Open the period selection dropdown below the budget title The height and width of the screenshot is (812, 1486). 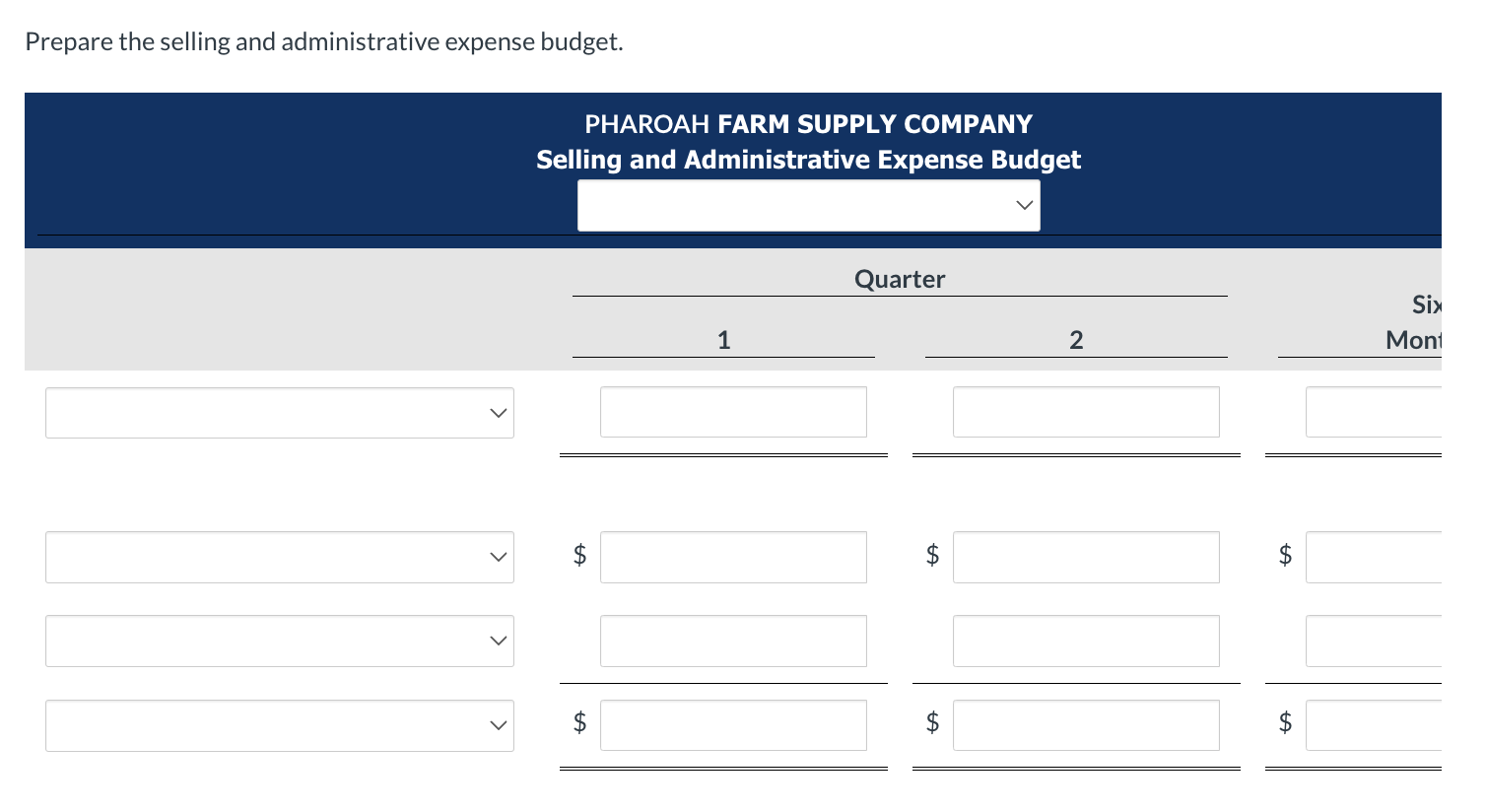point(808,205)
